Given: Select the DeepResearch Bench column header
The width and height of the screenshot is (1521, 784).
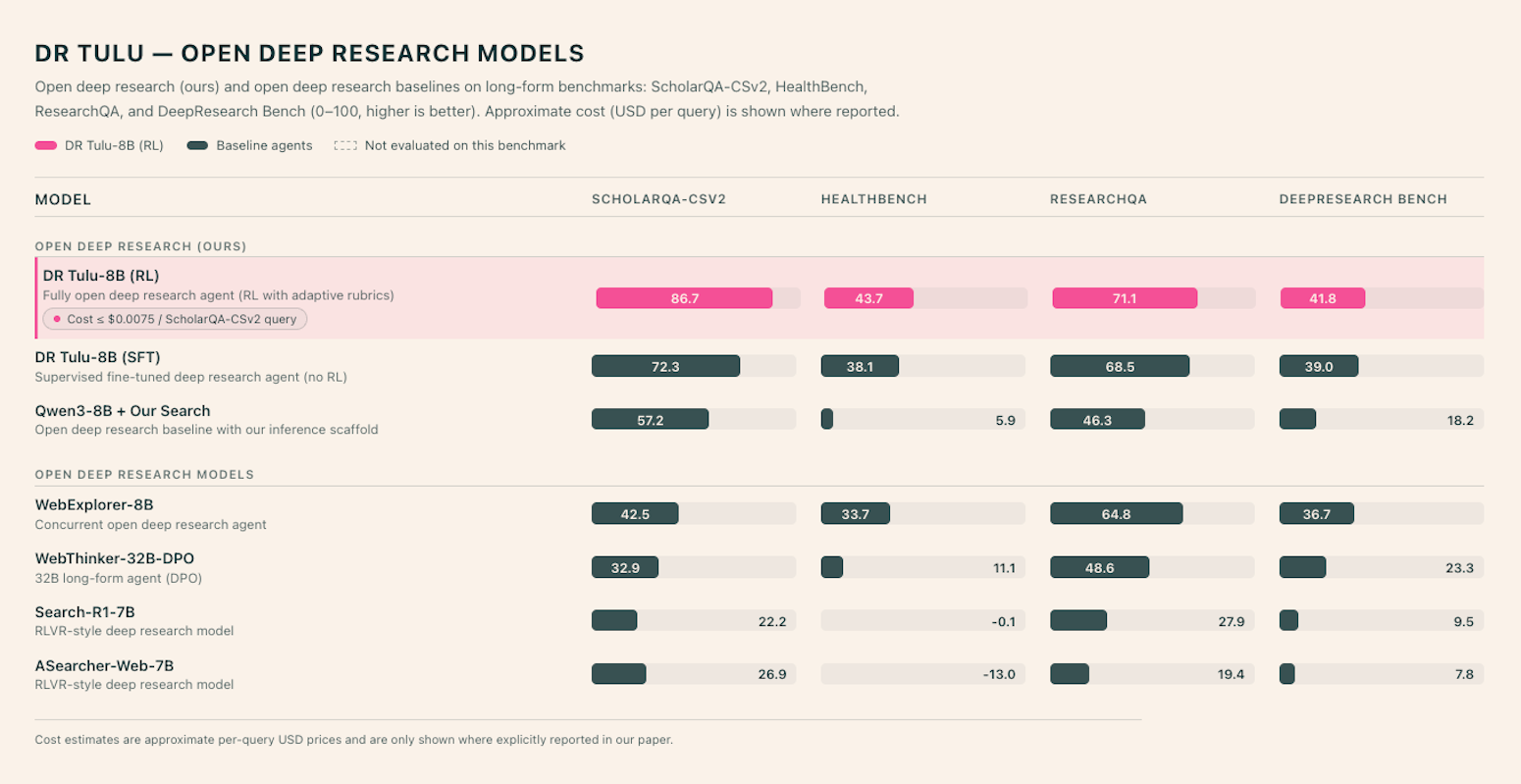Looking at the screenshot, I should point(1362,199).
